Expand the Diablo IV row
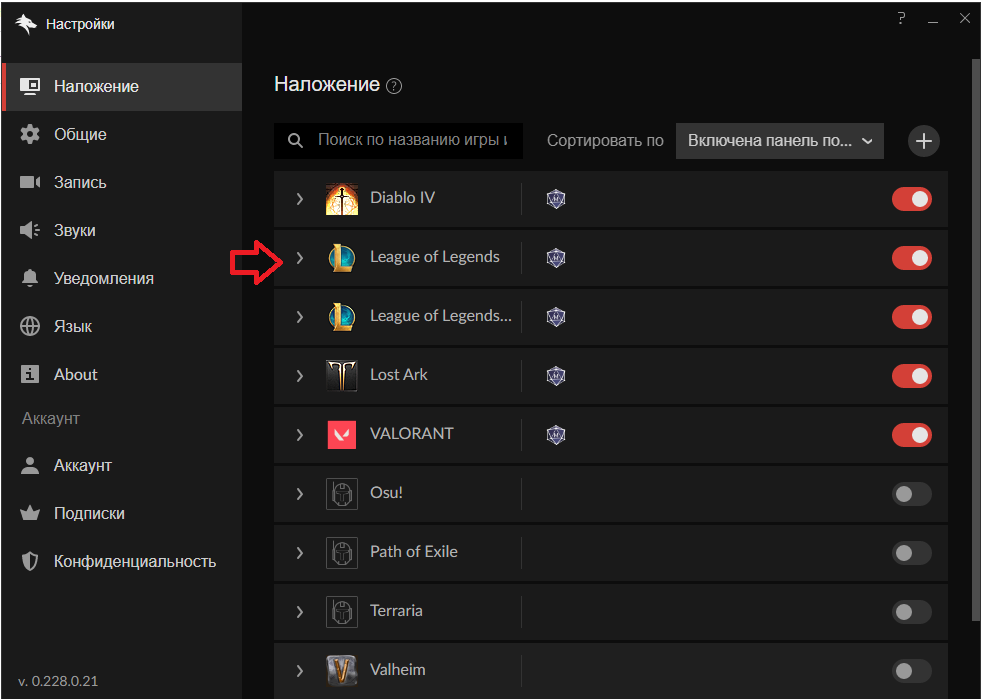Viewport: 981px width, 699px height. pyautogui.click(x=300, y=199)
